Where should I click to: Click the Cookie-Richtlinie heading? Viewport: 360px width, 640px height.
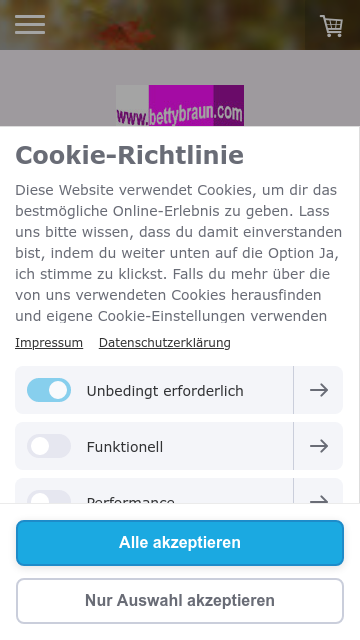click(x=129, y=156)
